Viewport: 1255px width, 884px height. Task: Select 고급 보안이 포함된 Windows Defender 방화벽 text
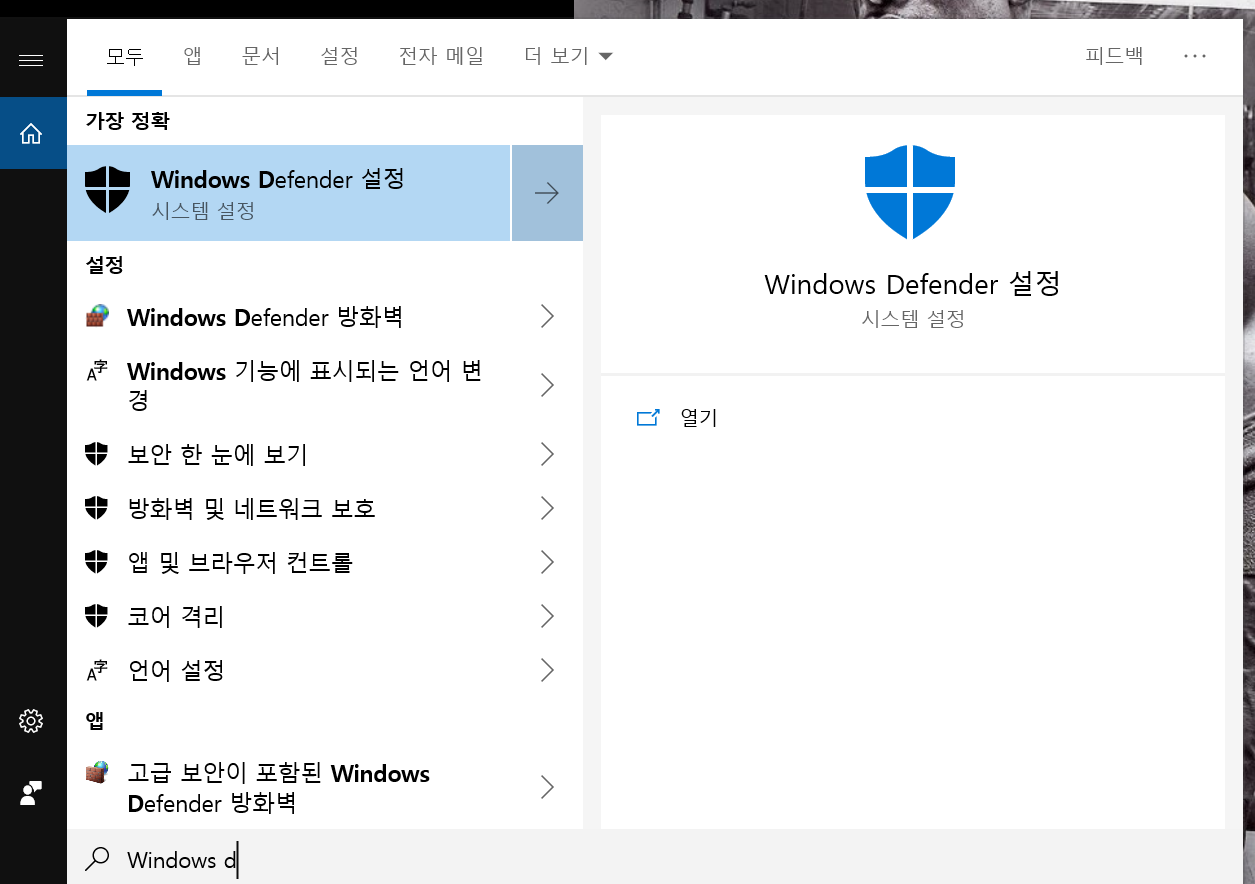pos(279,788)
